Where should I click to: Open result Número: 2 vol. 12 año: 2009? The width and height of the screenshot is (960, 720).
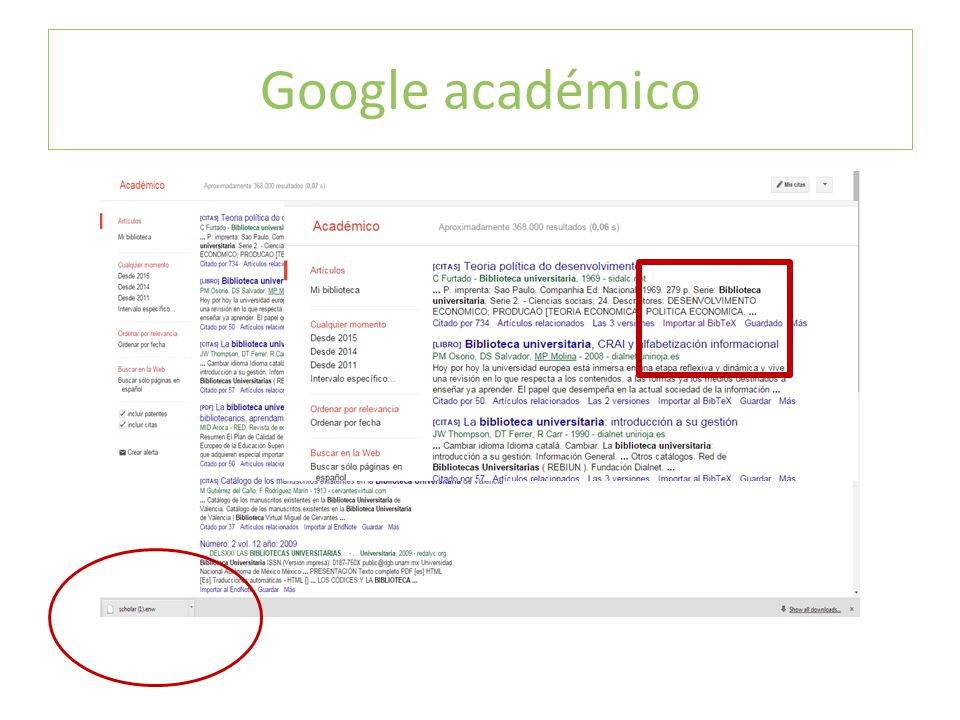coord(248,544)
